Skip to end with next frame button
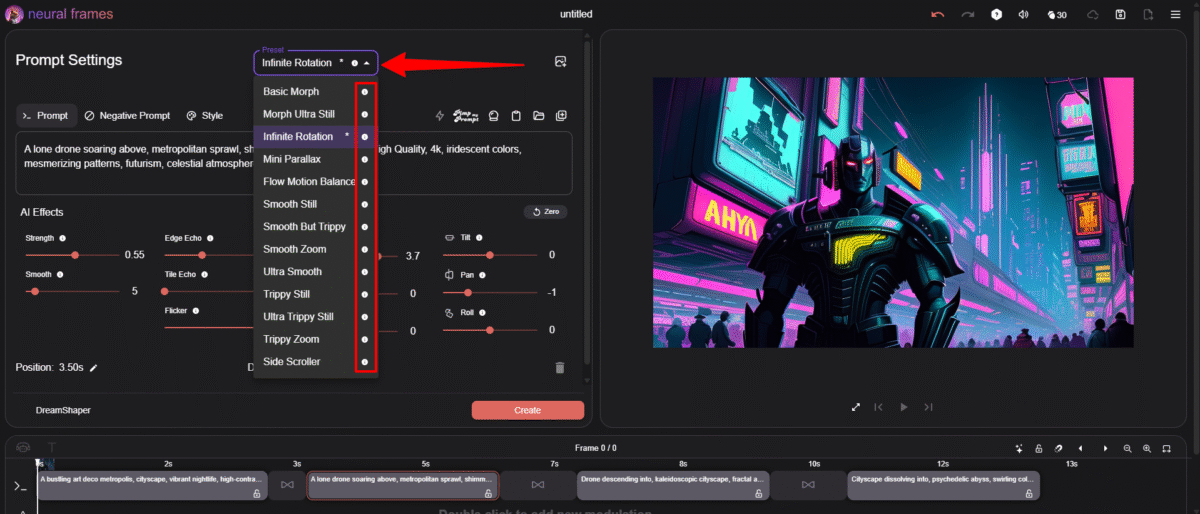Screen dimensions: 1200x514 click(x=928, y=407)
